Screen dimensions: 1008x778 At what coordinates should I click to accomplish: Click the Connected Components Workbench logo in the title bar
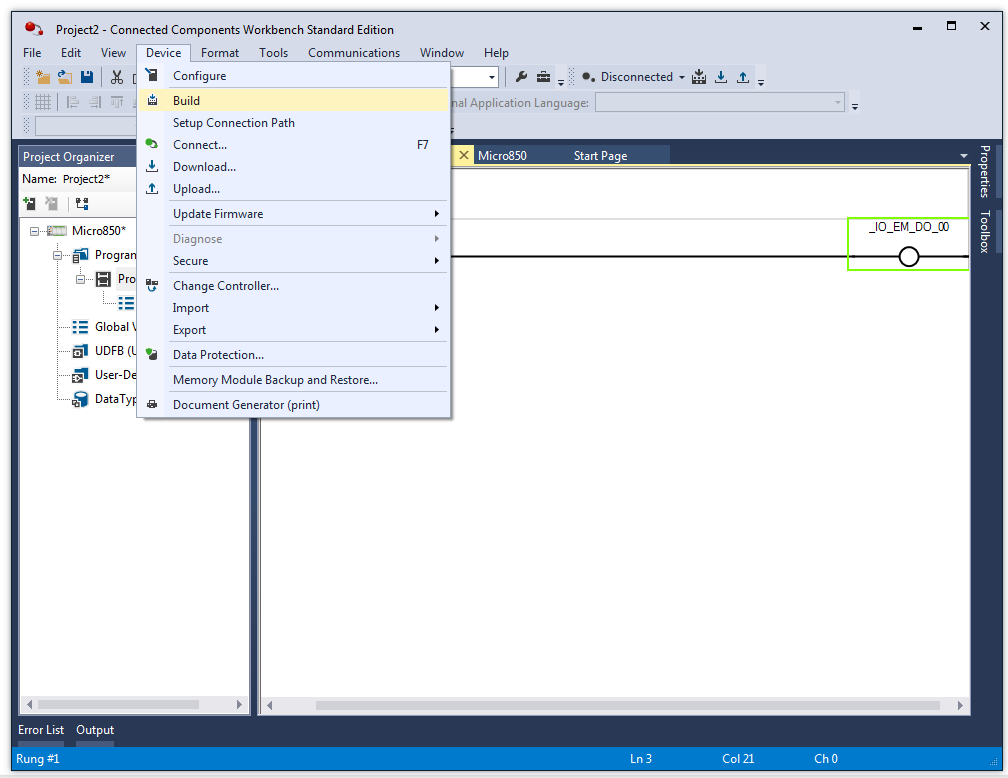click(33, 29)
